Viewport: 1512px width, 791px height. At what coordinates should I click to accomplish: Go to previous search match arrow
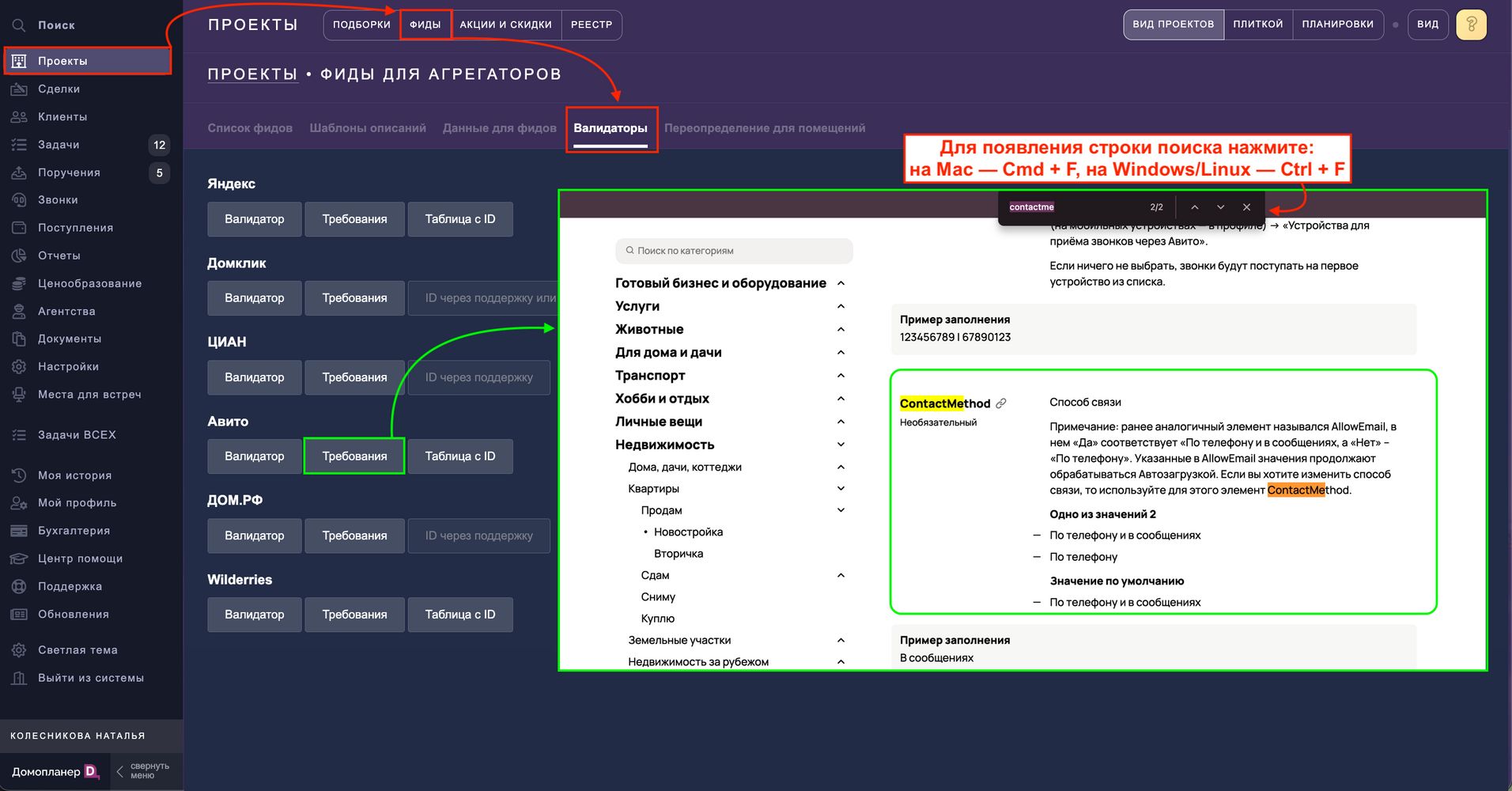1195,207
